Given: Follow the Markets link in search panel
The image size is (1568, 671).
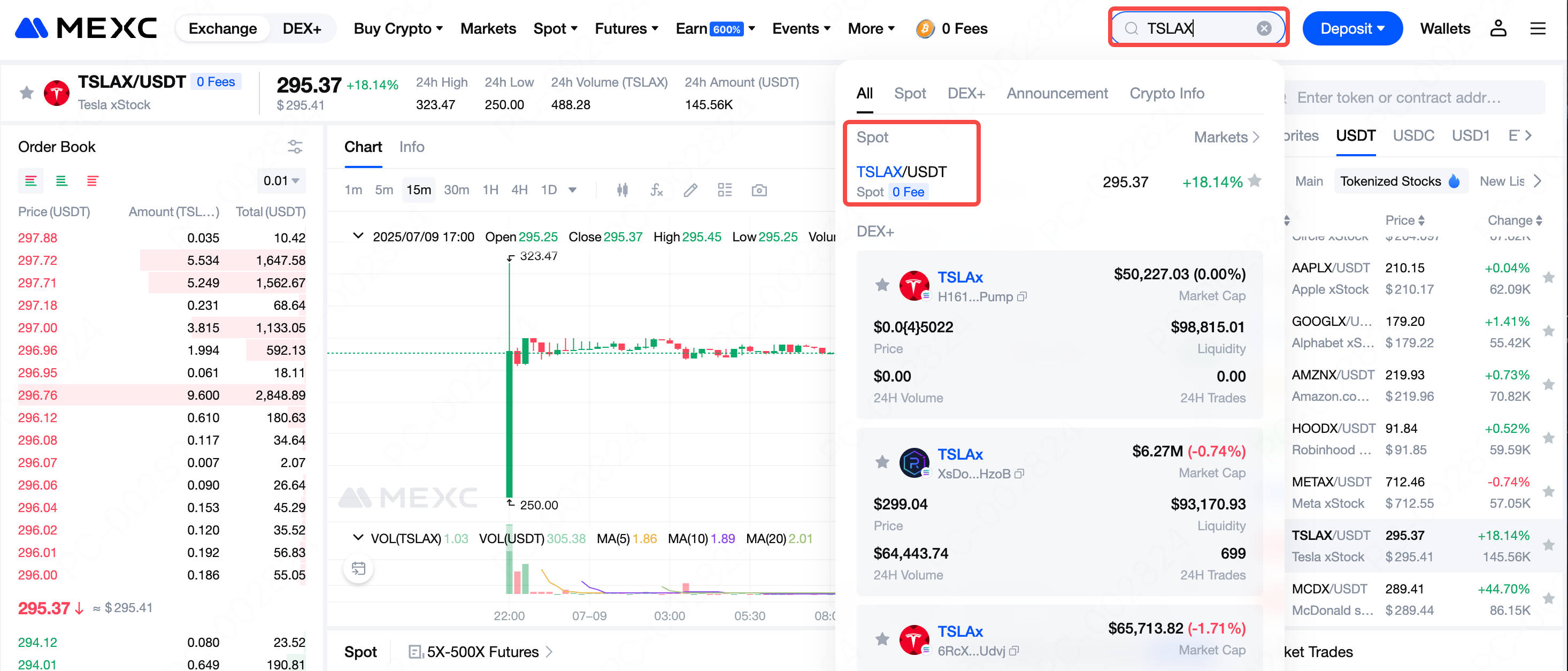Looking at the screenshot, I should [1226, 137].
